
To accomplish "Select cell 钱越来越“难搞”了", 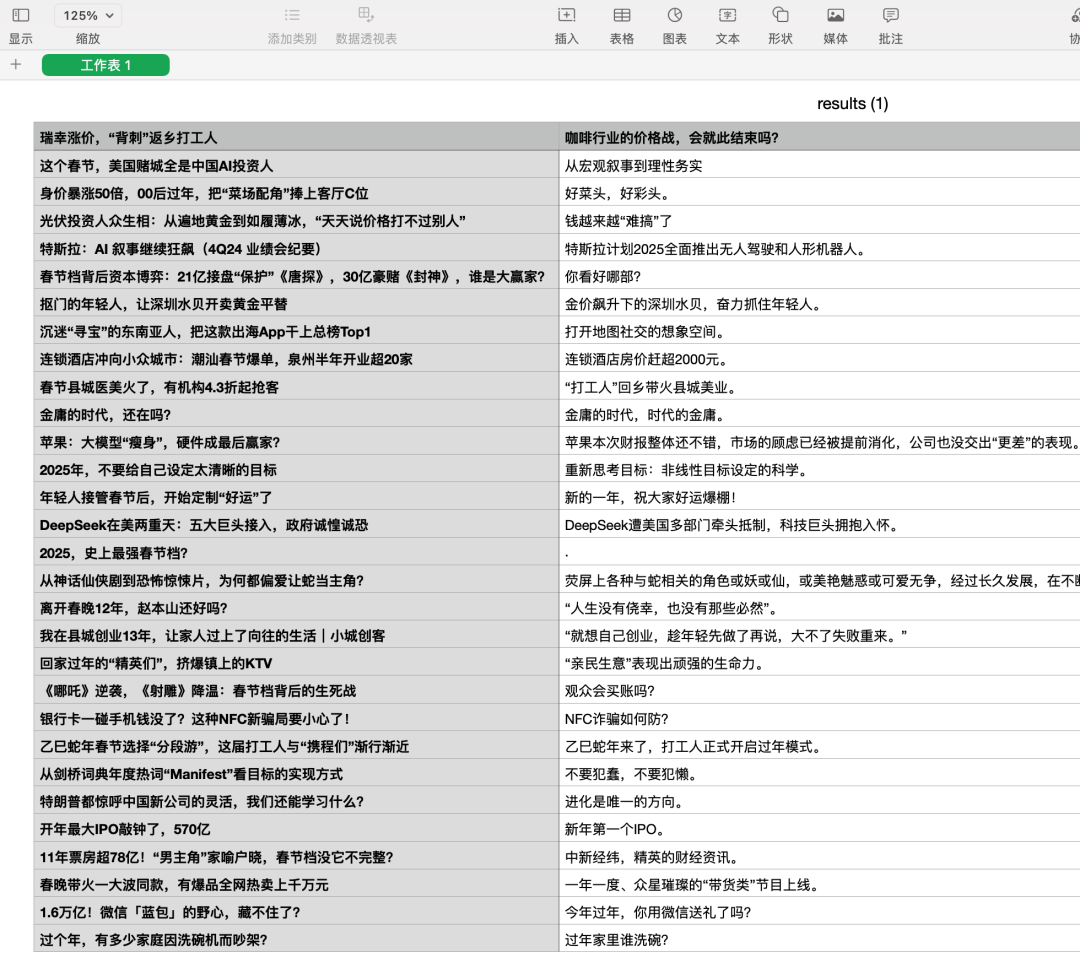I will [x=820, y=220].
